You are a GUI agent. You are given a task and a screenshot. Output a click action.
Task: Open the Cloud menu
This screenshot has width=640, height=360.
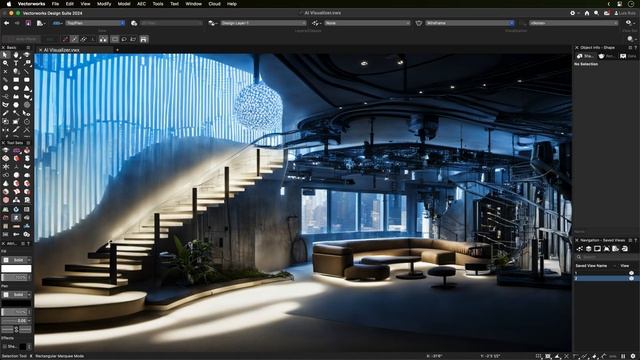[x=214, y=4]
